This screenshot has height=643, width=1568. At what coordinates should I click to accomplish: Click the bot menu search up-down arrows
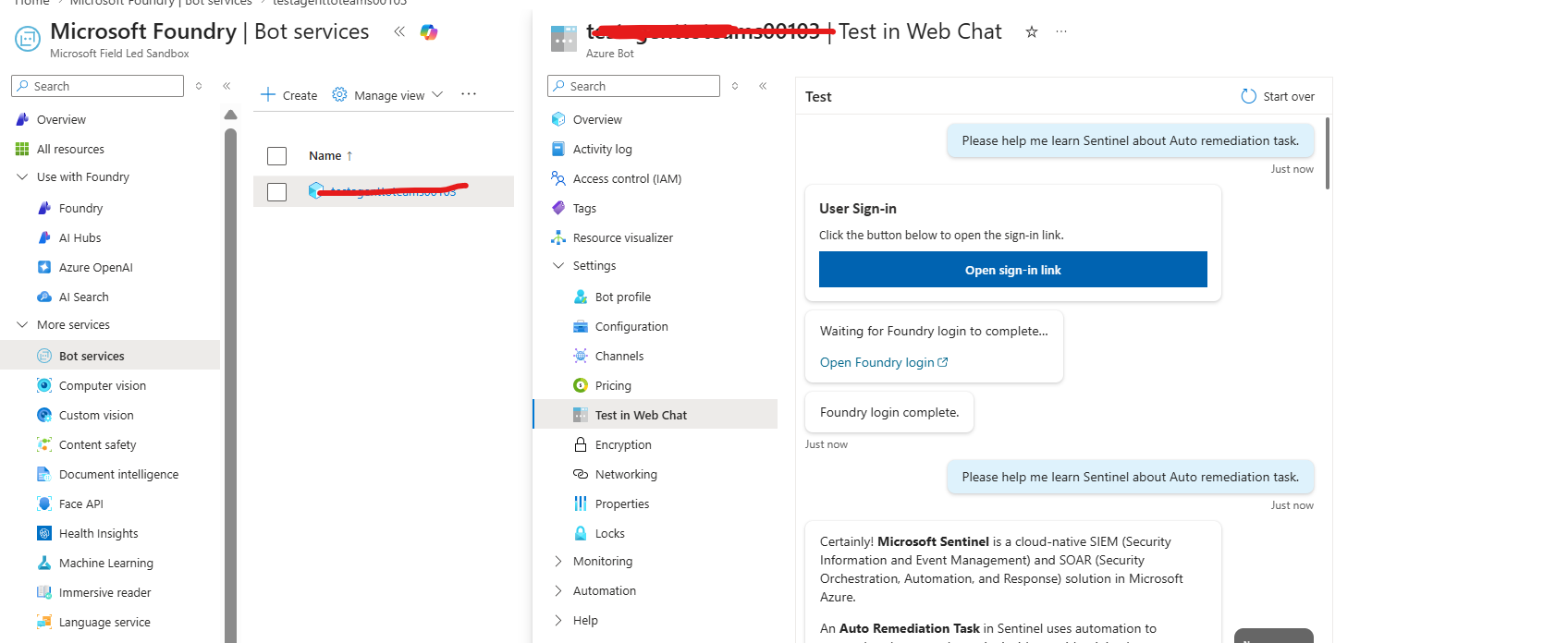tap(735, 86)
